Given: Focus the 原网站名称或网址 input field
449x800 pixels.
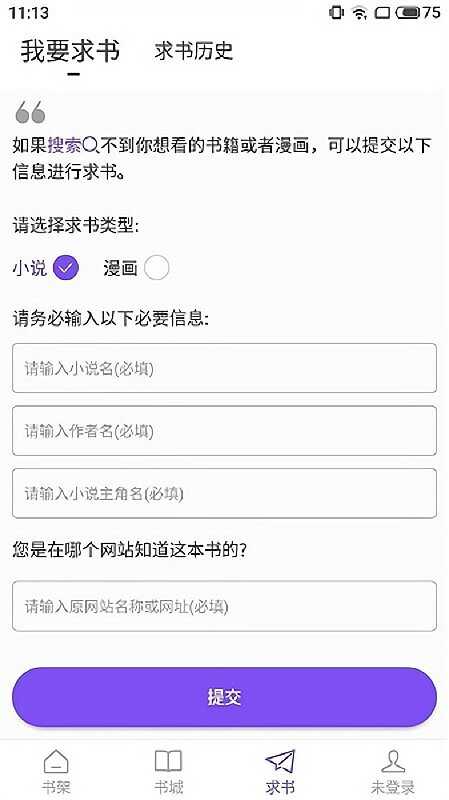Looking at the screenshot, I should pyautogui.click(x=224, y=606).
